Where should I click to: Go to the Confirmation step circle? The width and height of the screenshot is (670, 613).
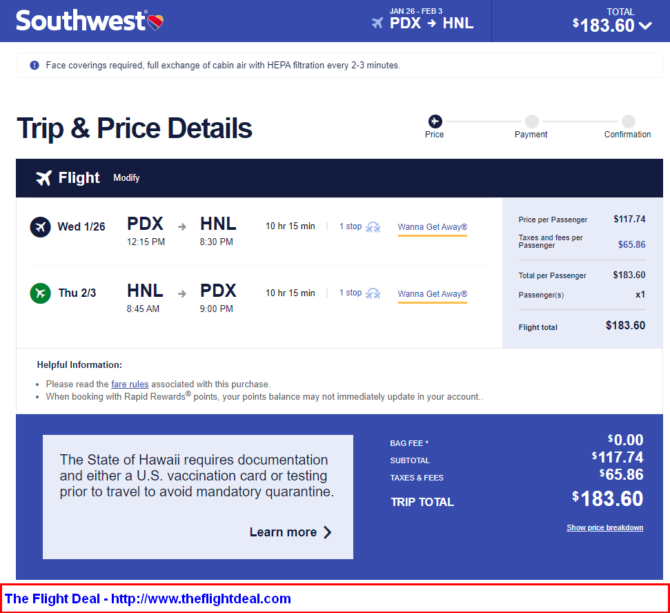click(x=628, y=121)
